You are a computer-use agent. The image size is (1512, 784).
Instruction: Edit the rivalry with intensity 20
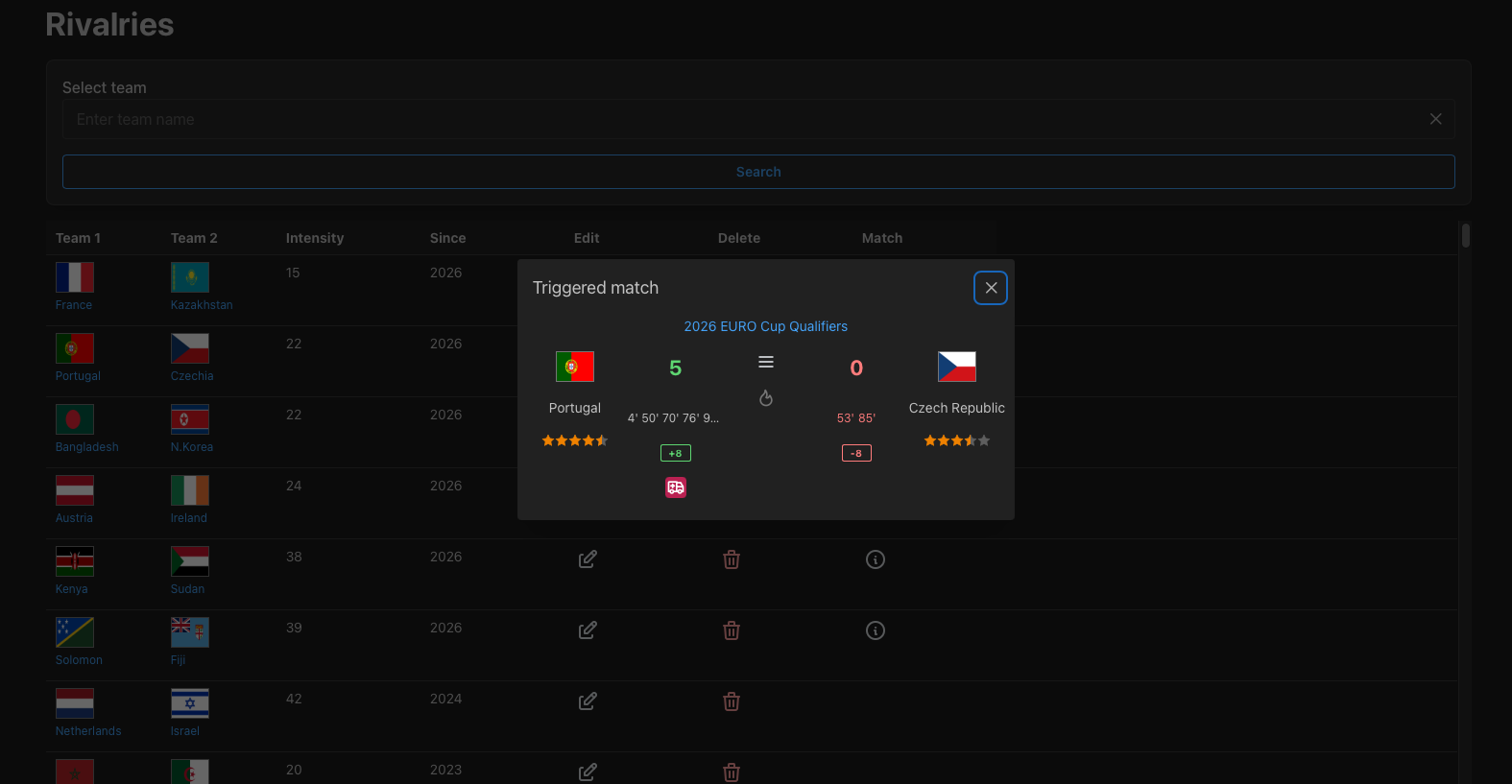click(x=588, y=772)
